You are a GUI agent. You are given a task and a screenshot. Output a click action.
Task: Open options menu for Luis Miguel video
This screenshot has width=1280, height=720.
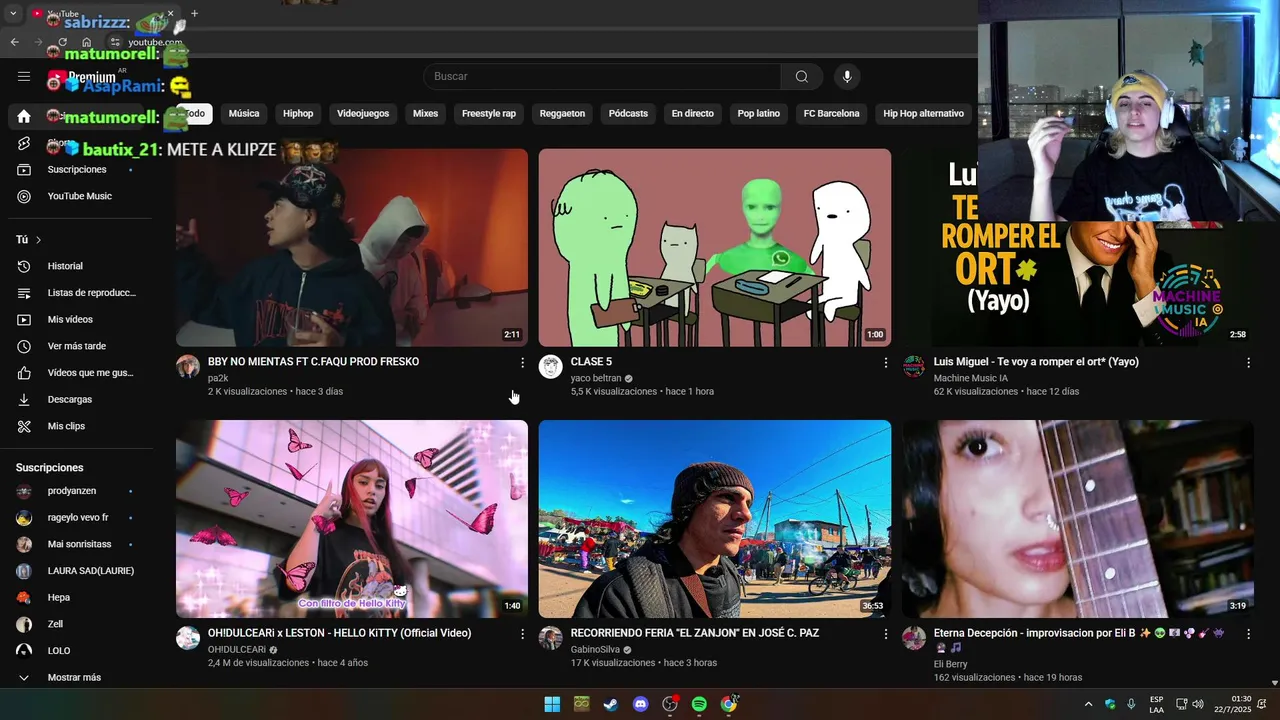[1248, 363]
